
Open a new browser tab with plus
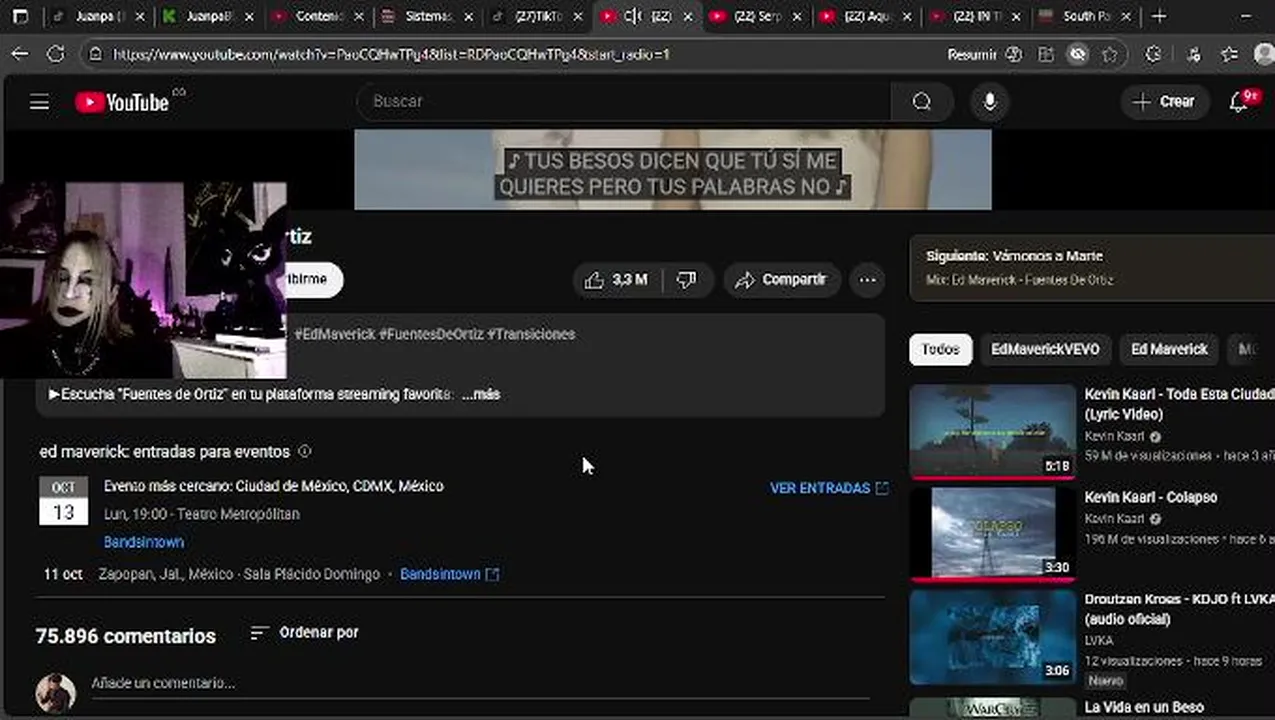tap(1159, 16)
